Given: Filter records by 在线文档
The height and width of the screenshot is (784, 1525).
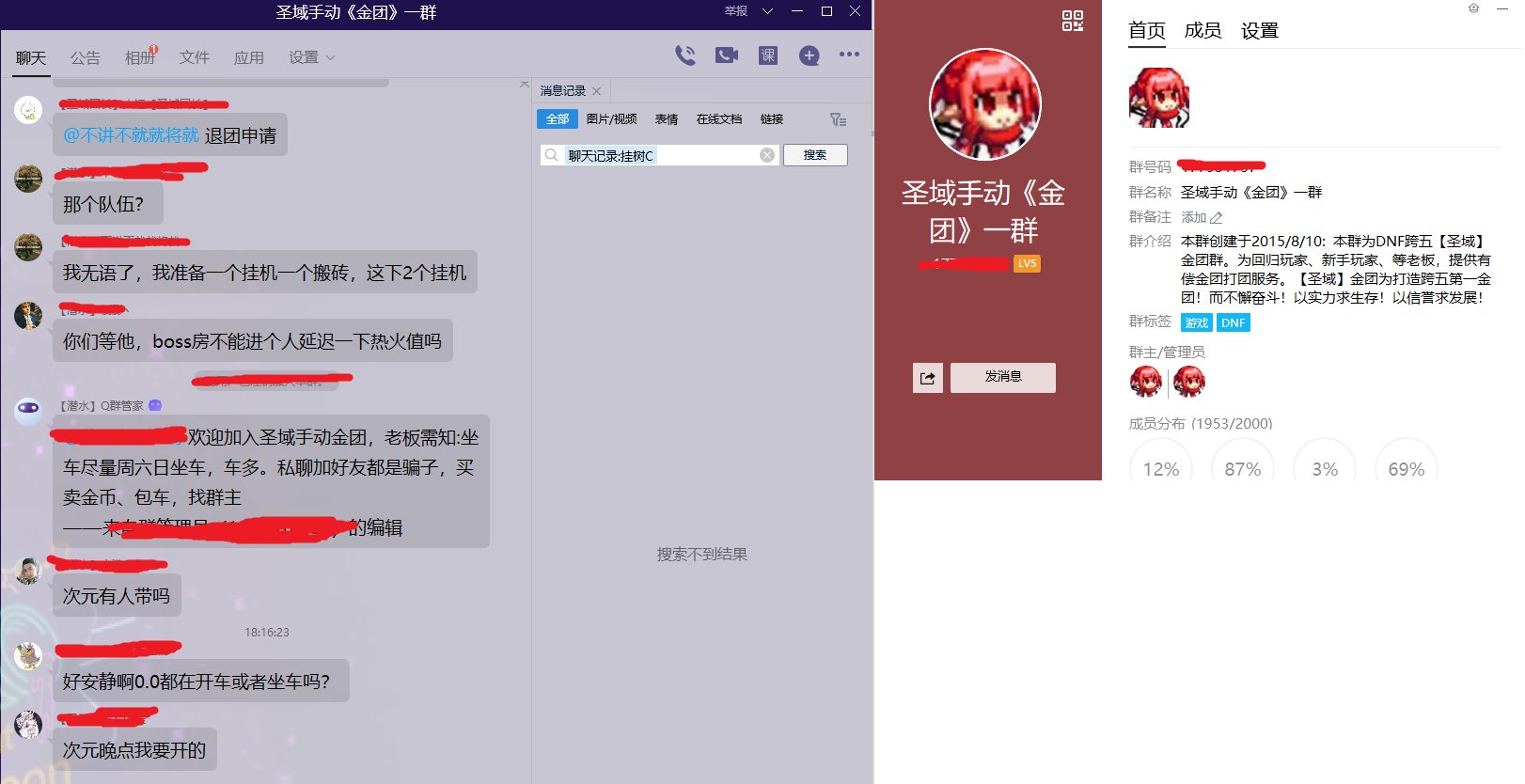Looking at the screenshot, I should pos(719,119).
